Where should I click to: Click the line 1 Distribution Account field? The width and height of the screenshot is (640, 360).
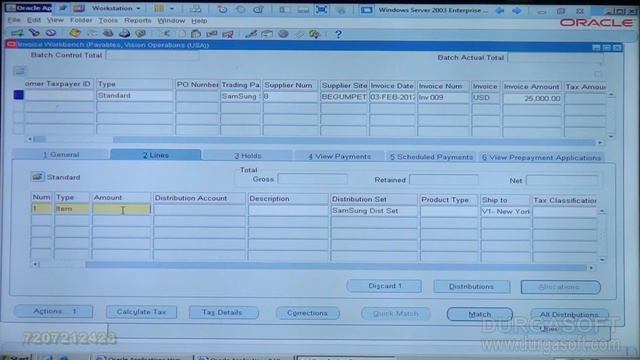[199, 210]
